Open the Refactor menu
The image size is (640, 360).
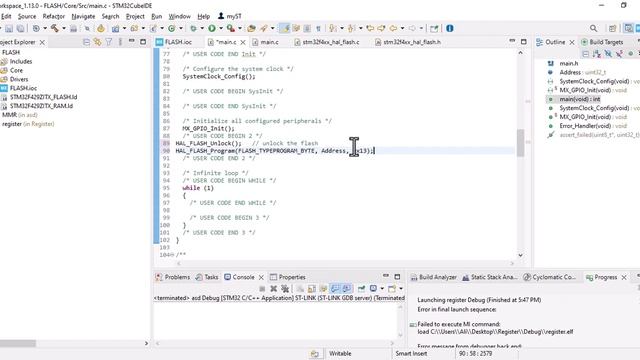click(x=53, y=16)
